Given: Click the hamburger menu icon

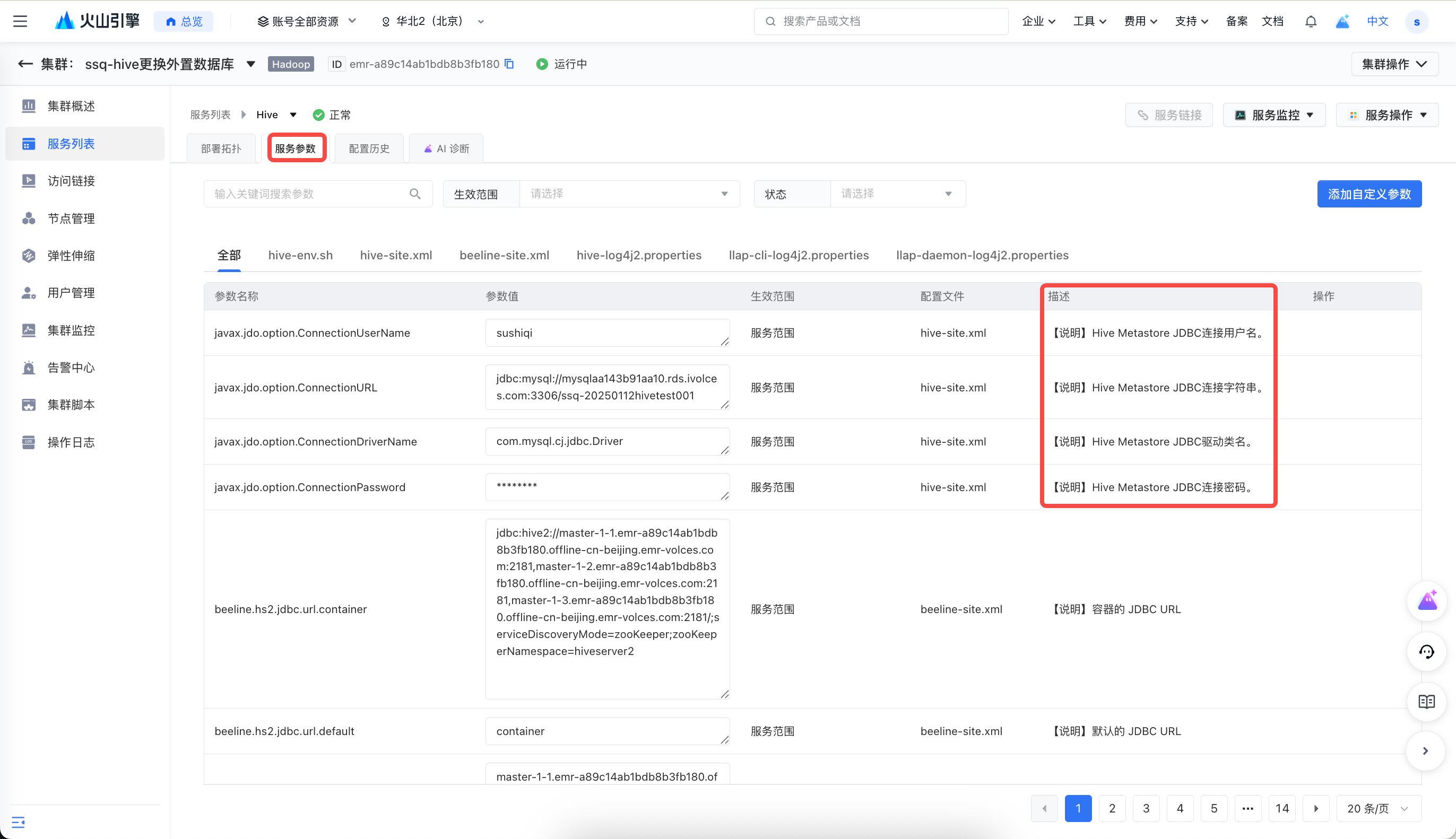Looking at the screenshot, I should pos(20,21).
